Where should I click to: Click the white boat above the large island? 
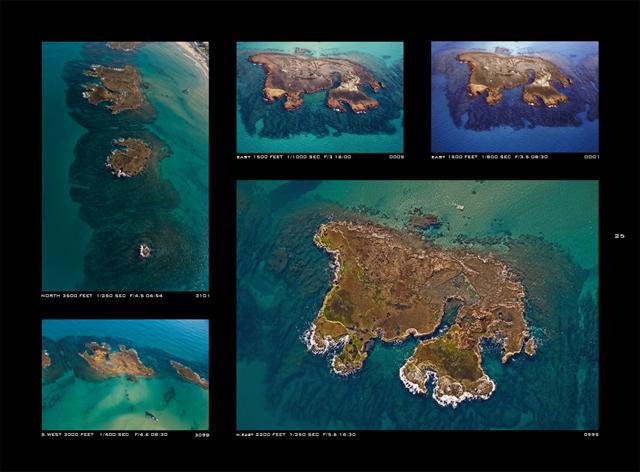460,207
